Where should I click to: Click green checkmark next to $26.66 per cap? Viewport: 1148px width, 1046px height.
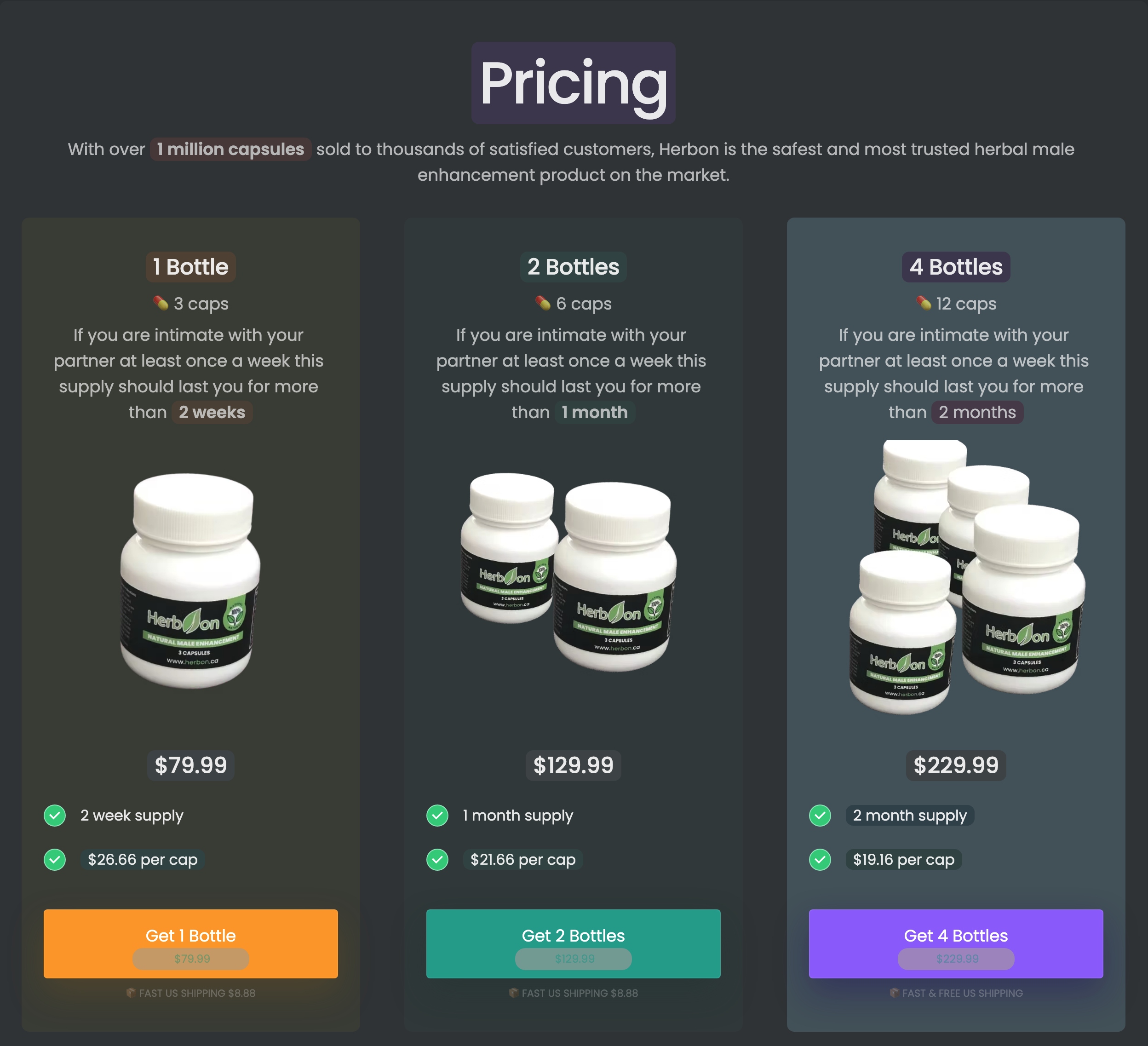(x=55, y=859)
